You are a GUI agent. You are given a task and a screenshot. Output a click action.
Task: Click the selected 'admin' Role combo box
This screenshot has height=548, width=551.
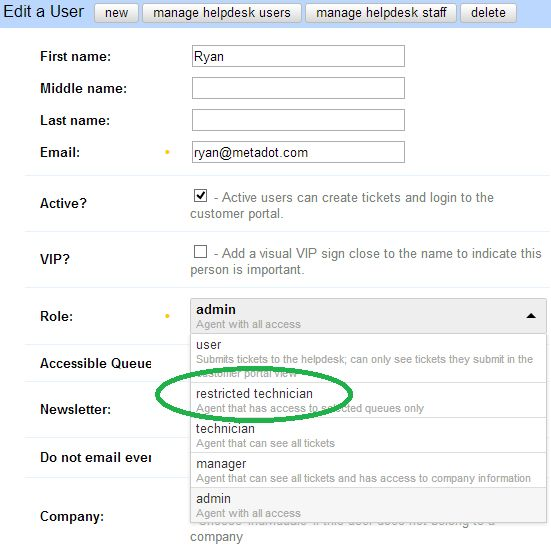pyautogui.click(x=368, y=316)
